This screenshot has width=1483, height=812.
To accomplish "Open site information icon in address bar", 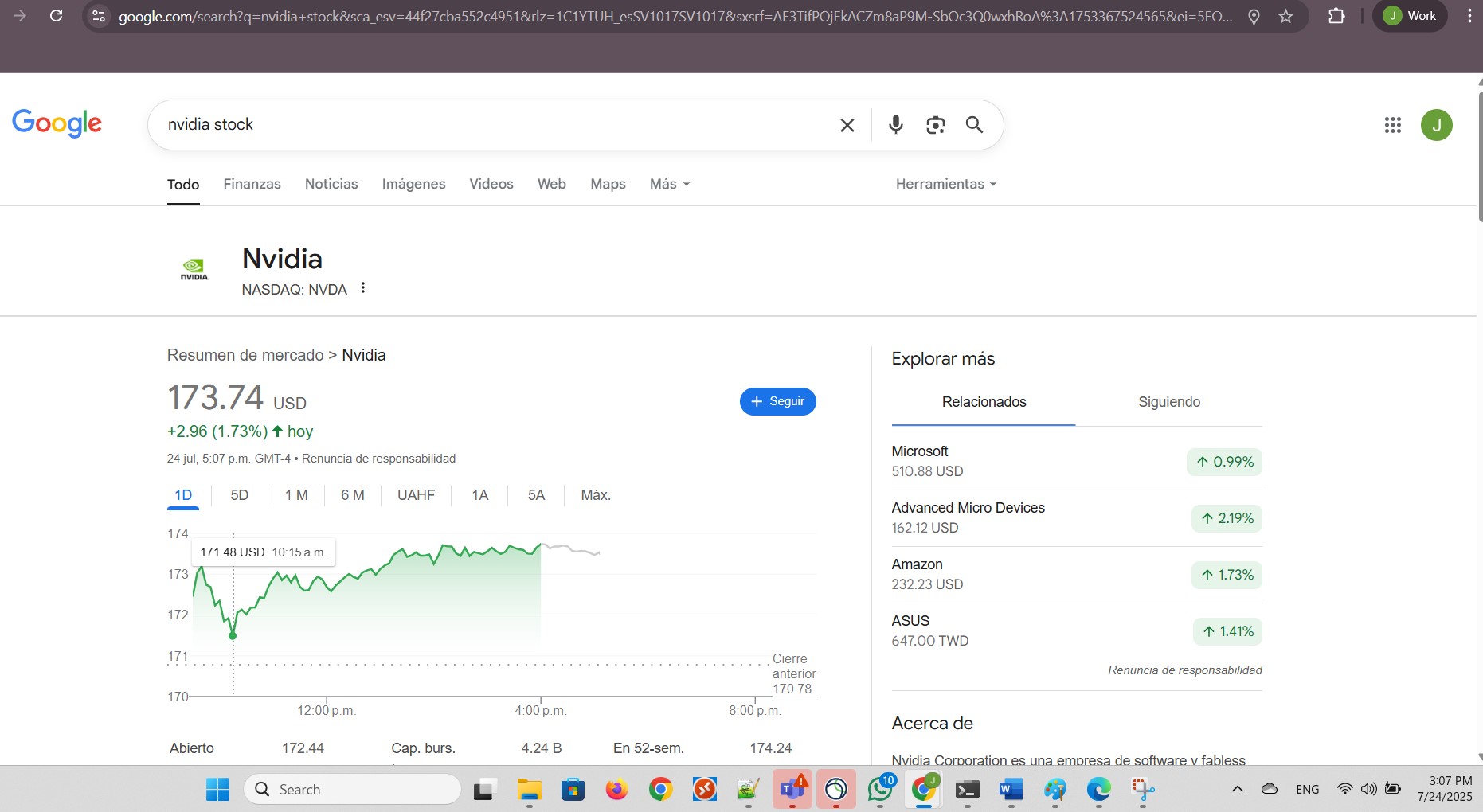I will pos(99,16).
